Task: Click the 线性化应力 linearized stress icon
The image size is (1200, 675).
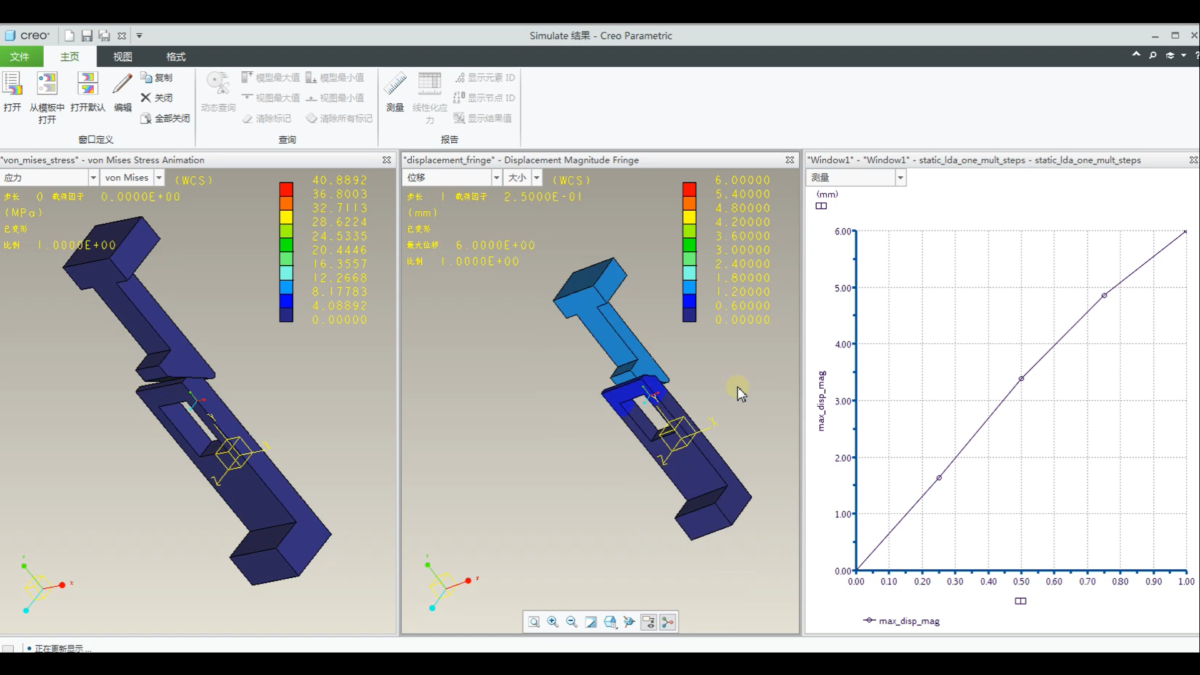Action: 429,83
